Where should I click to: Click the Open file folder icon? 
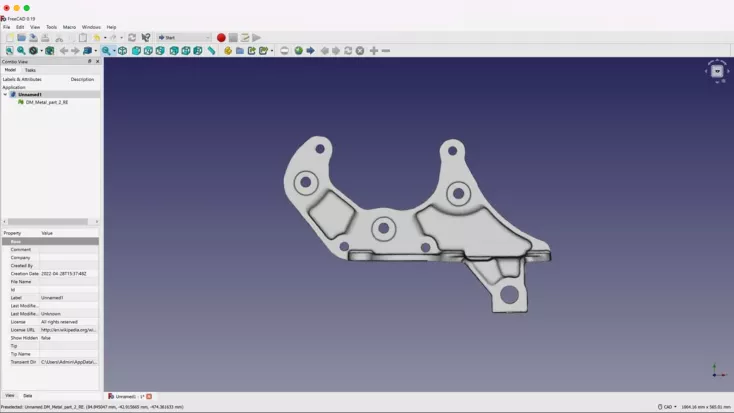tap(21, 38)
